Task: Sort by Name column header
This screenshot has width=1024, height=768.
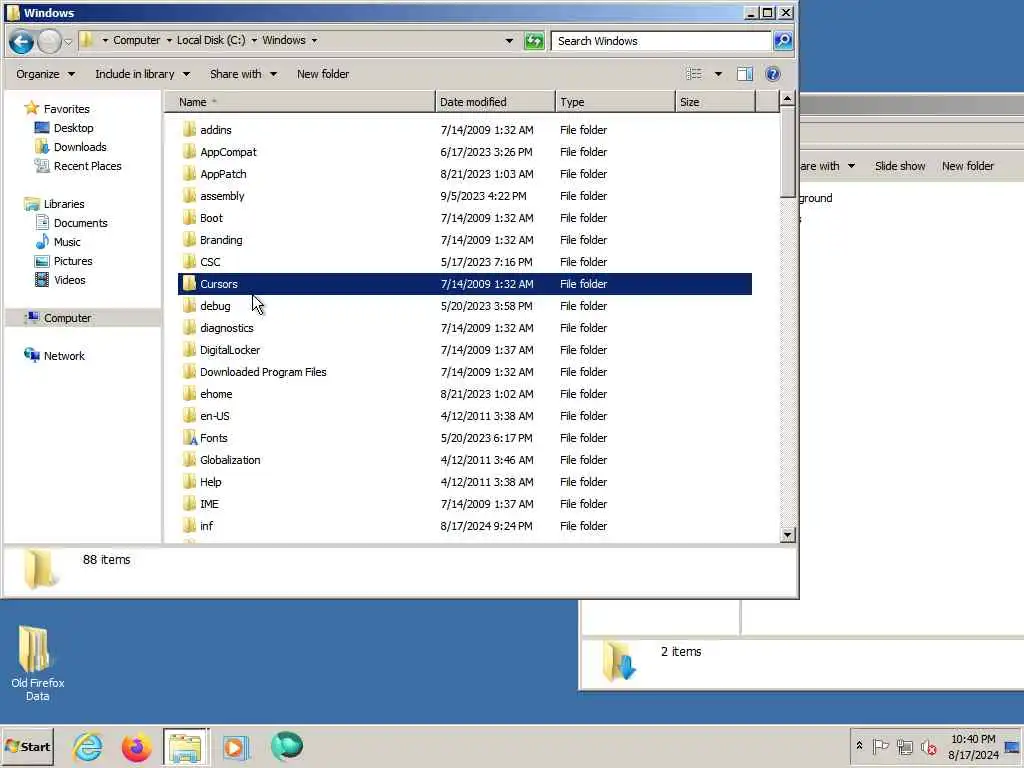Action: (x=299, y=102)
